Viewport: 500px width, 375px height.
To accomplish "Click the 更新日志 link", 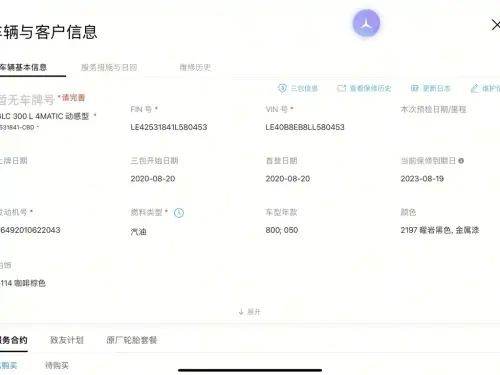I will pos(437,88).
